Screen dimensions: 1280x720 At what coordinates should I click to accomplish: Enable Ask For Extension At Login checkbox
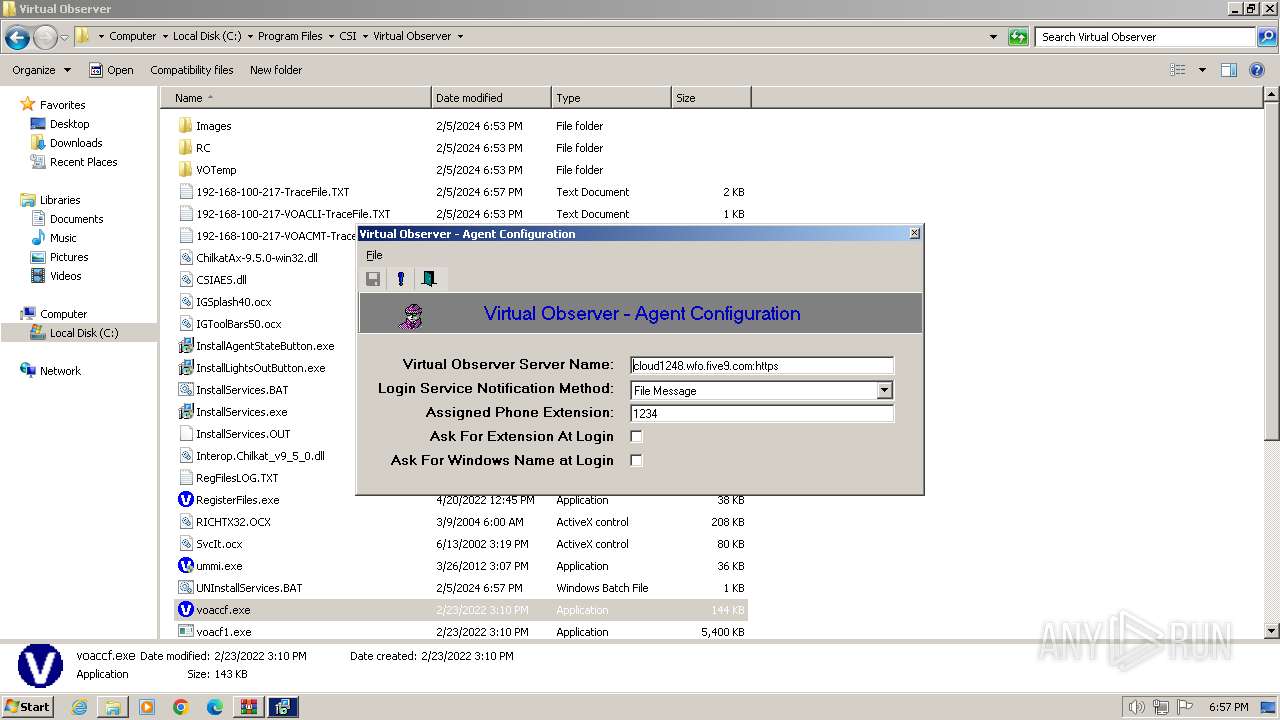coord(636,437)
